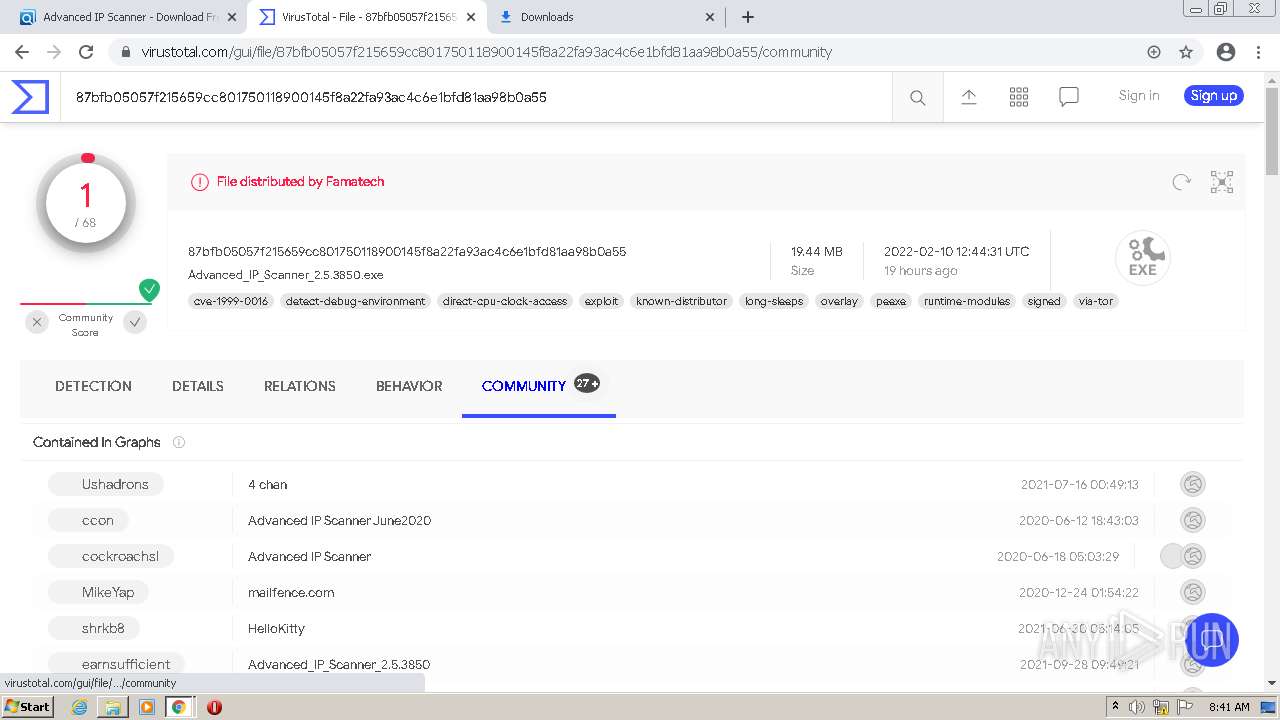The height and width of the screenshot is (720, 1280).
Task: Click the via-tor tag
Action: (1096, 301)
